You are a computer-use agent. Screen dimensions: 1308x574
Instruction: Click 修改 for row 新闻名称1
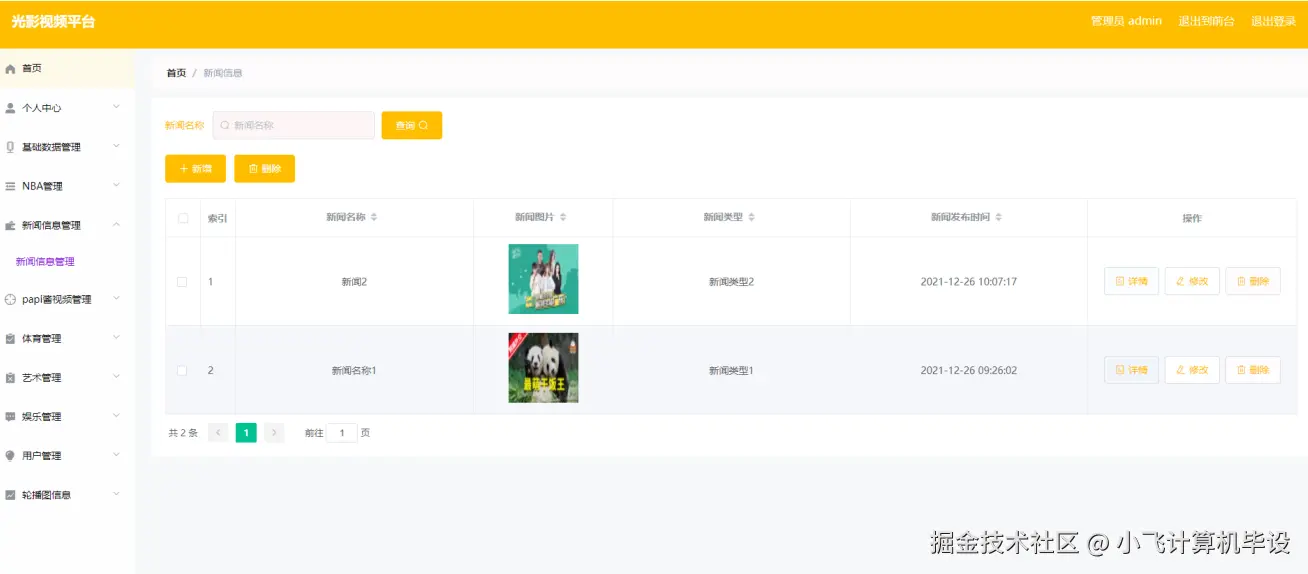pyautogui.click(x=1192, y=370)
